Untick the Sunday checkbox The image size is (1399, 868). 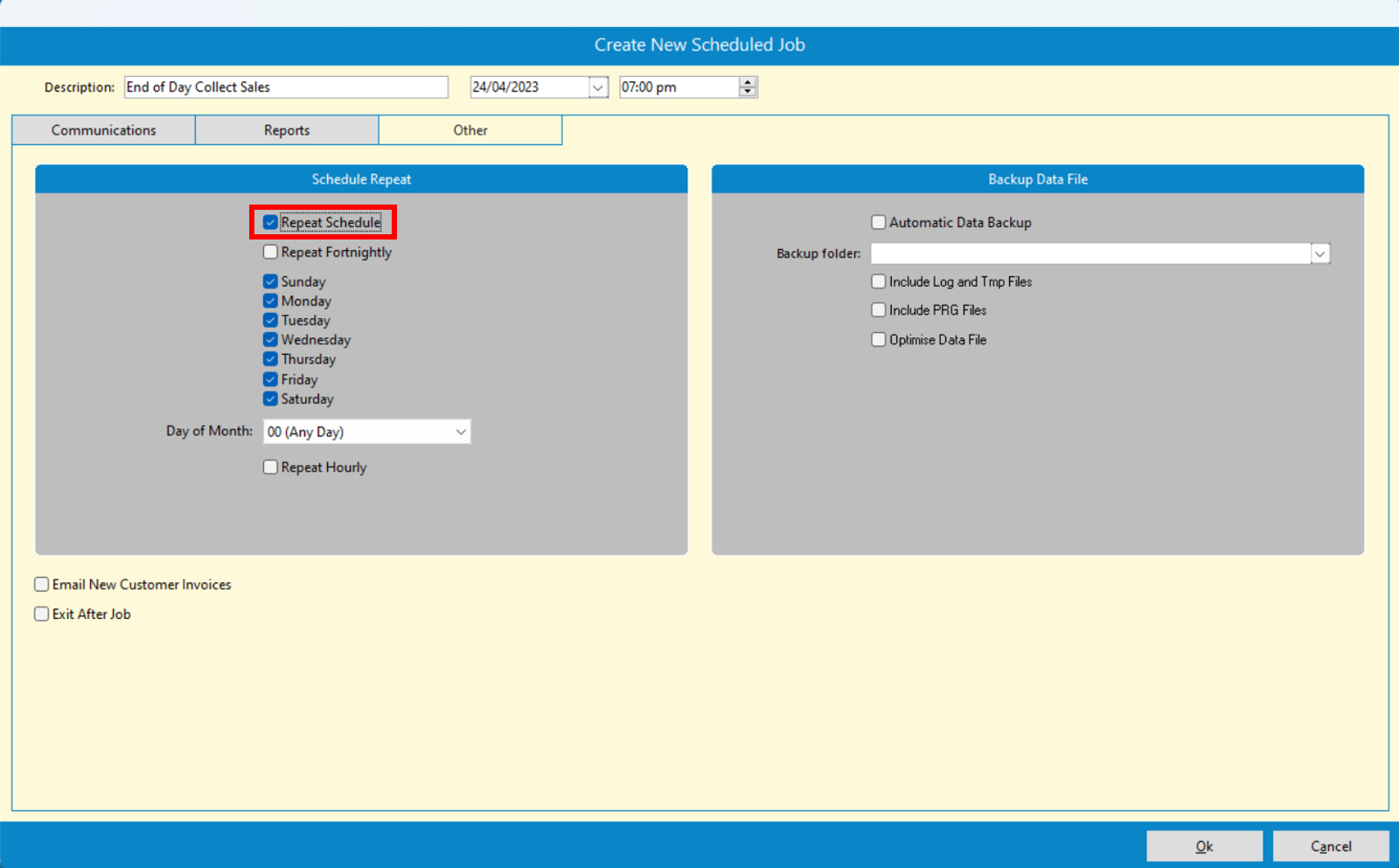click(x=271, y=281)
